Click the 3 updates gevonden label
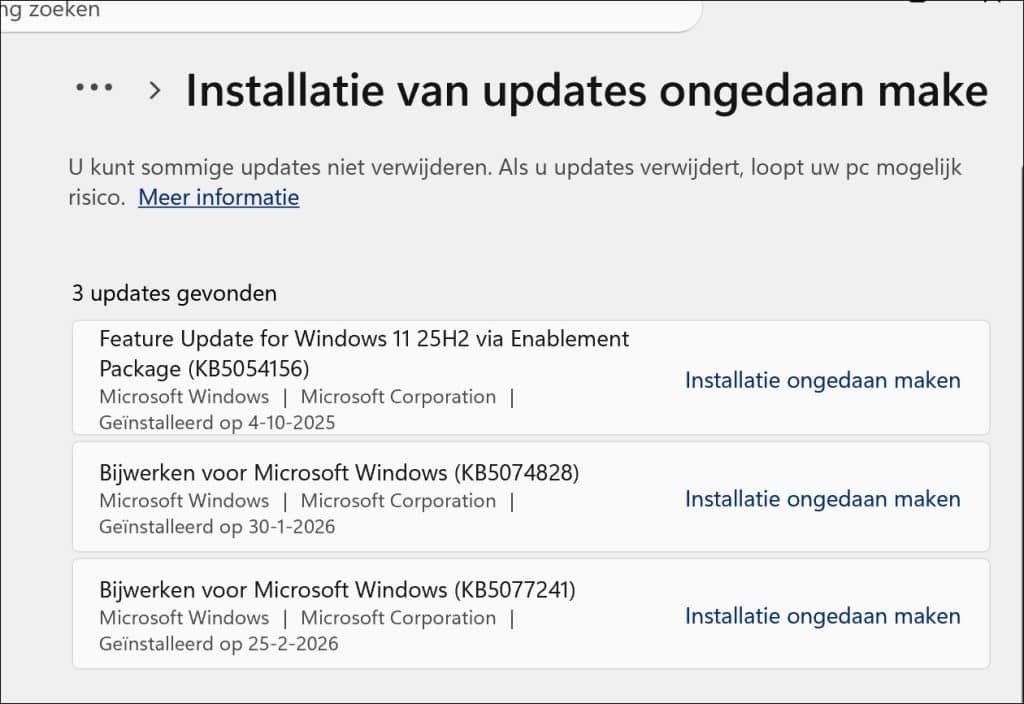This screenshot has height=704, width=1024. tap(173, 293)
